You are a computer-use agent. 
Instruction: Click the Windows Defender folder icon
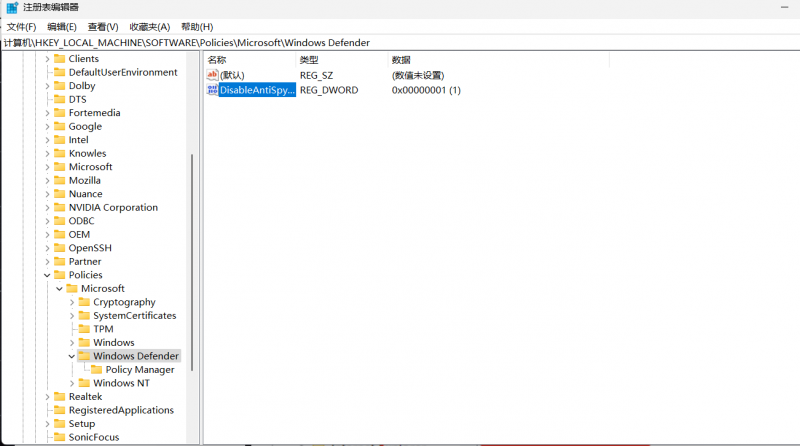click(x=84, y=356)
